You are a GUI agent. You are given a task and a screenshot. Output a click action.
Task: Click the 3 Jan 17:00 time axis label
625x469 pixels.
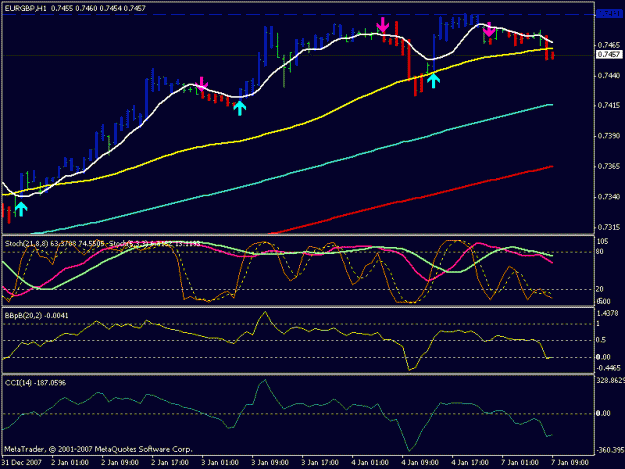[320, 463]
